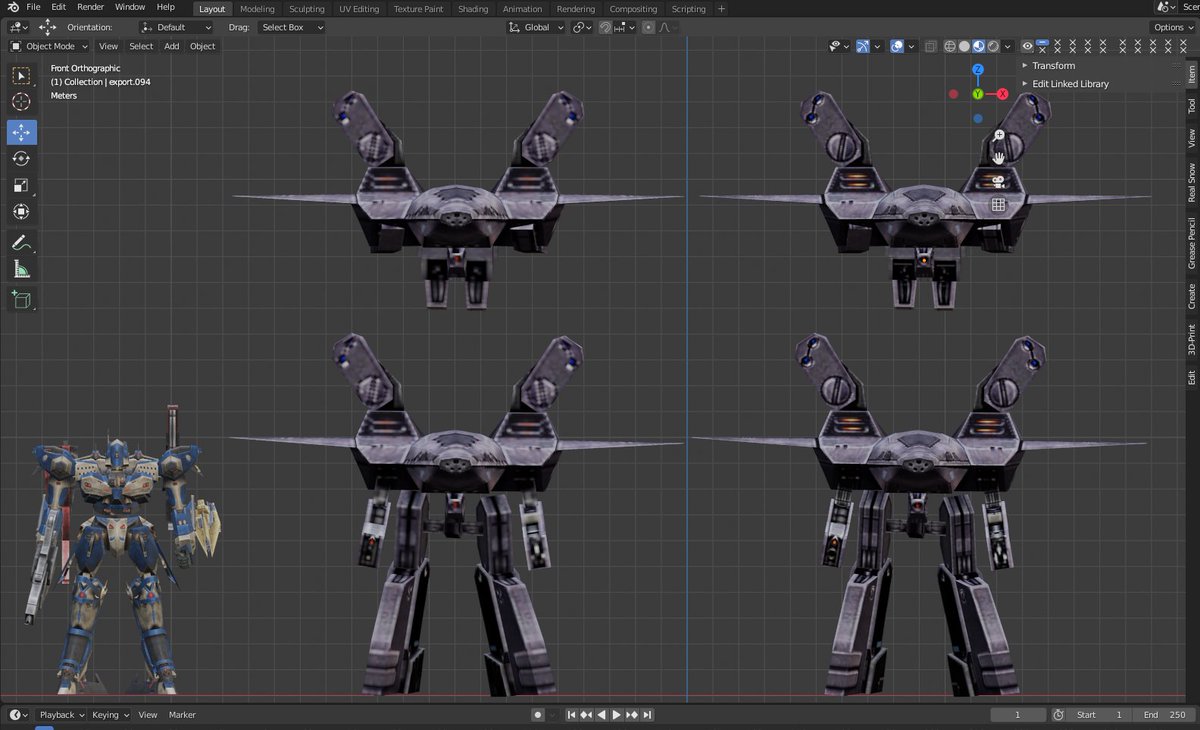Toggle snapping magnet button
1200x730 pixels.
606,27
